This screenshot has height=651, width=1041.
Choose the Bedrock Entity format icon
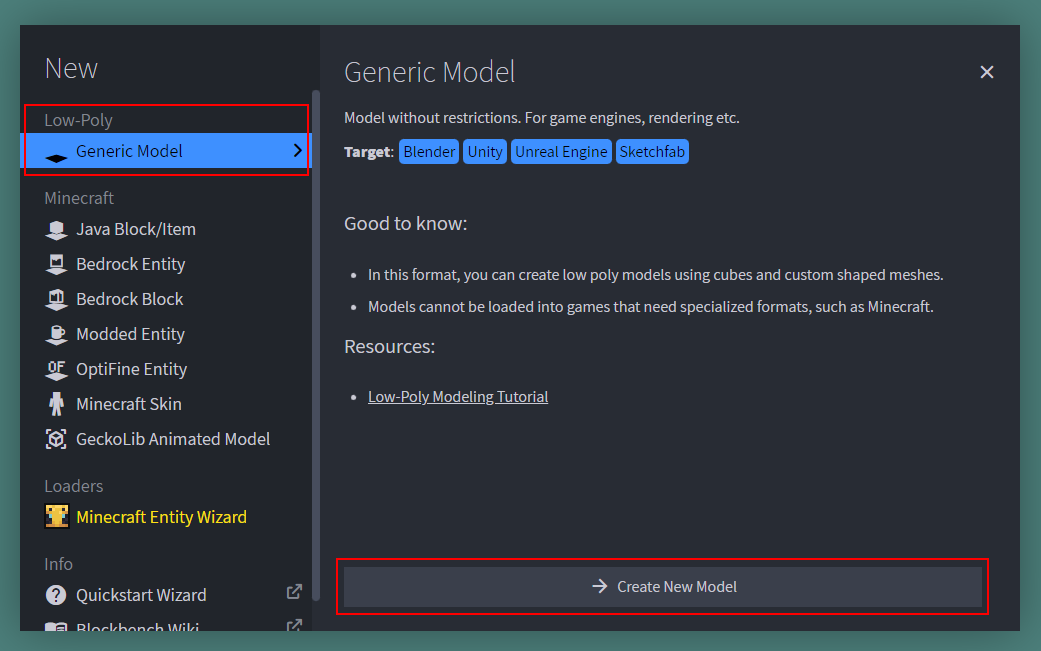56,265
